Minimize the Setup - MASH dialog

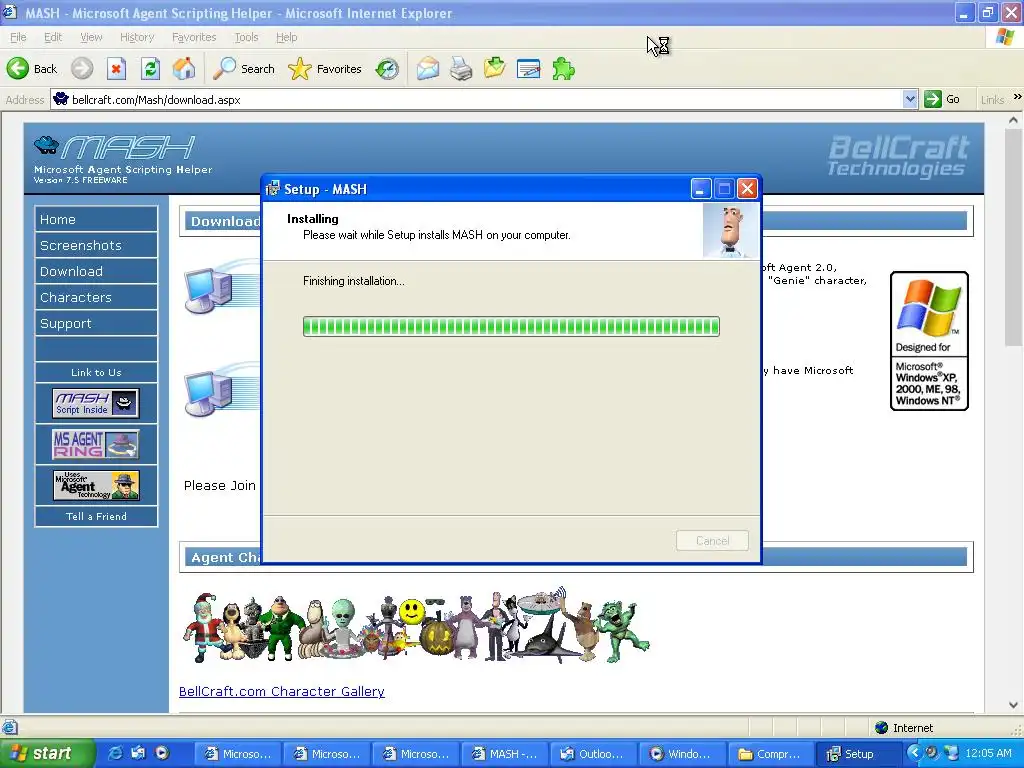point(700,189)
